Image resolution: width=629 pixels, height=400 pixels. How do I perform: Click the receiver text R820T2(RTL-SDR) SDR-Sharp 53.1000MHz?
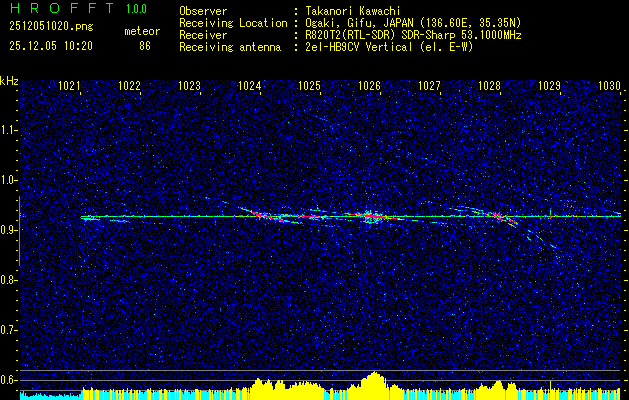tap(412, 35)
